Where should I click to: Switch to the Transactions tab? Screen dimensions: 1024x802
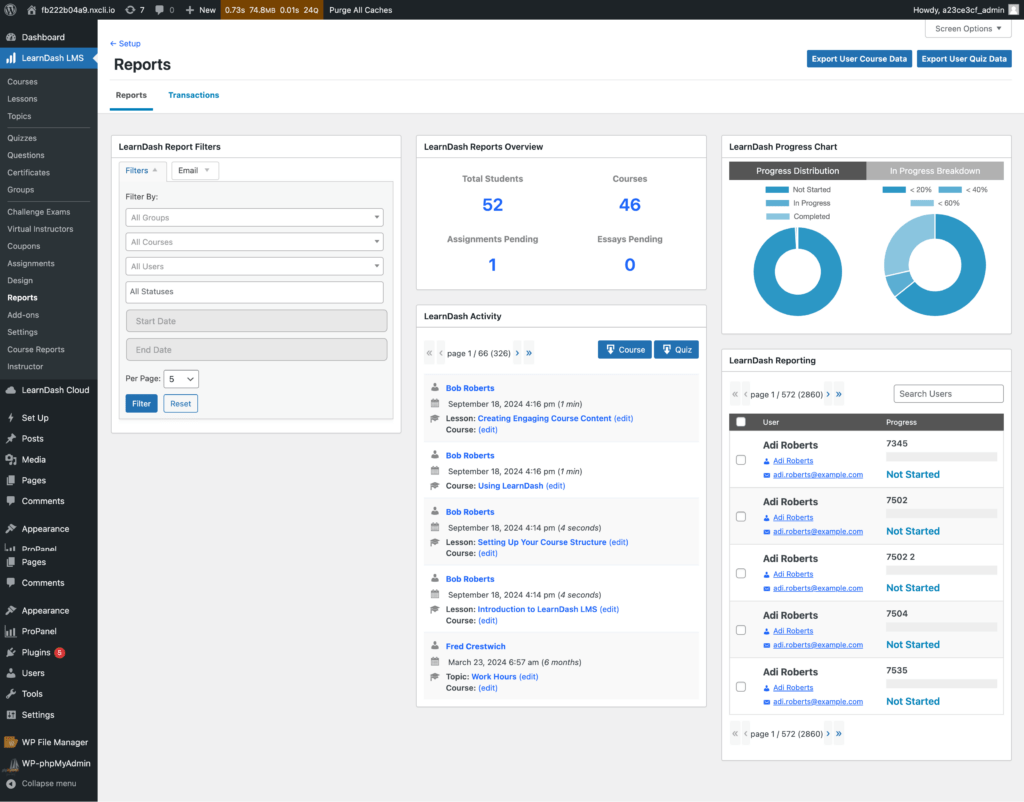pos(193,95)
